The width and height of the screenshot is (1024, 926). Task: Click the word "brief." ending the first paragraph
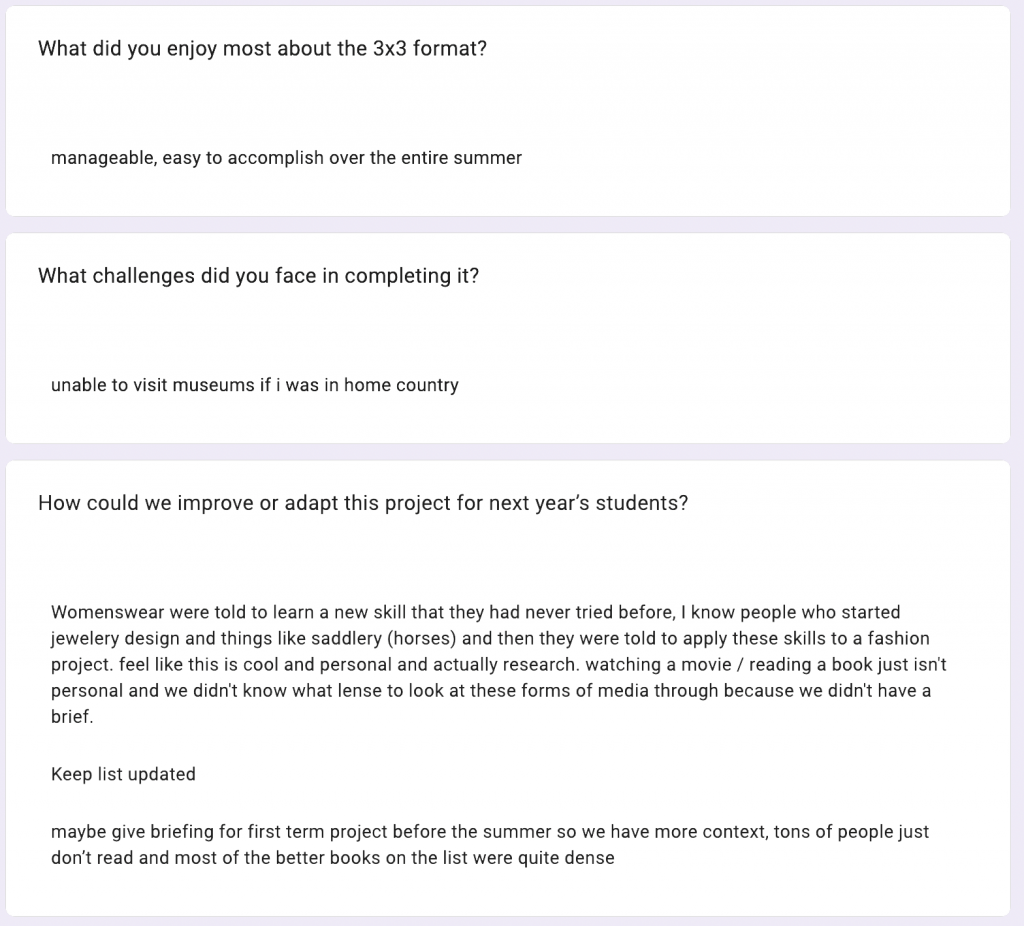tap(72, 716)
